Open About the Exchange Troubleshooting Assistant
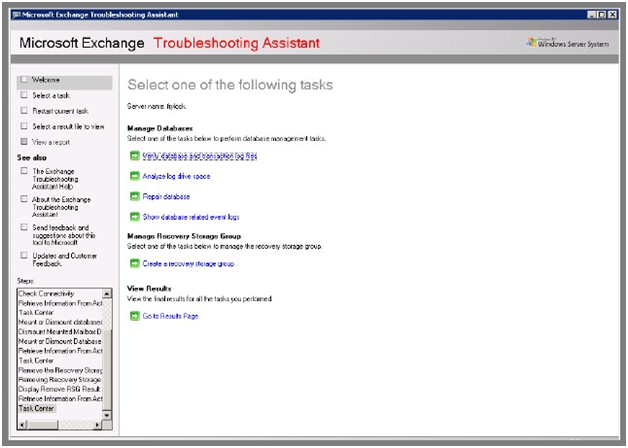Viewport: 628px width, 448px height. 61,207
